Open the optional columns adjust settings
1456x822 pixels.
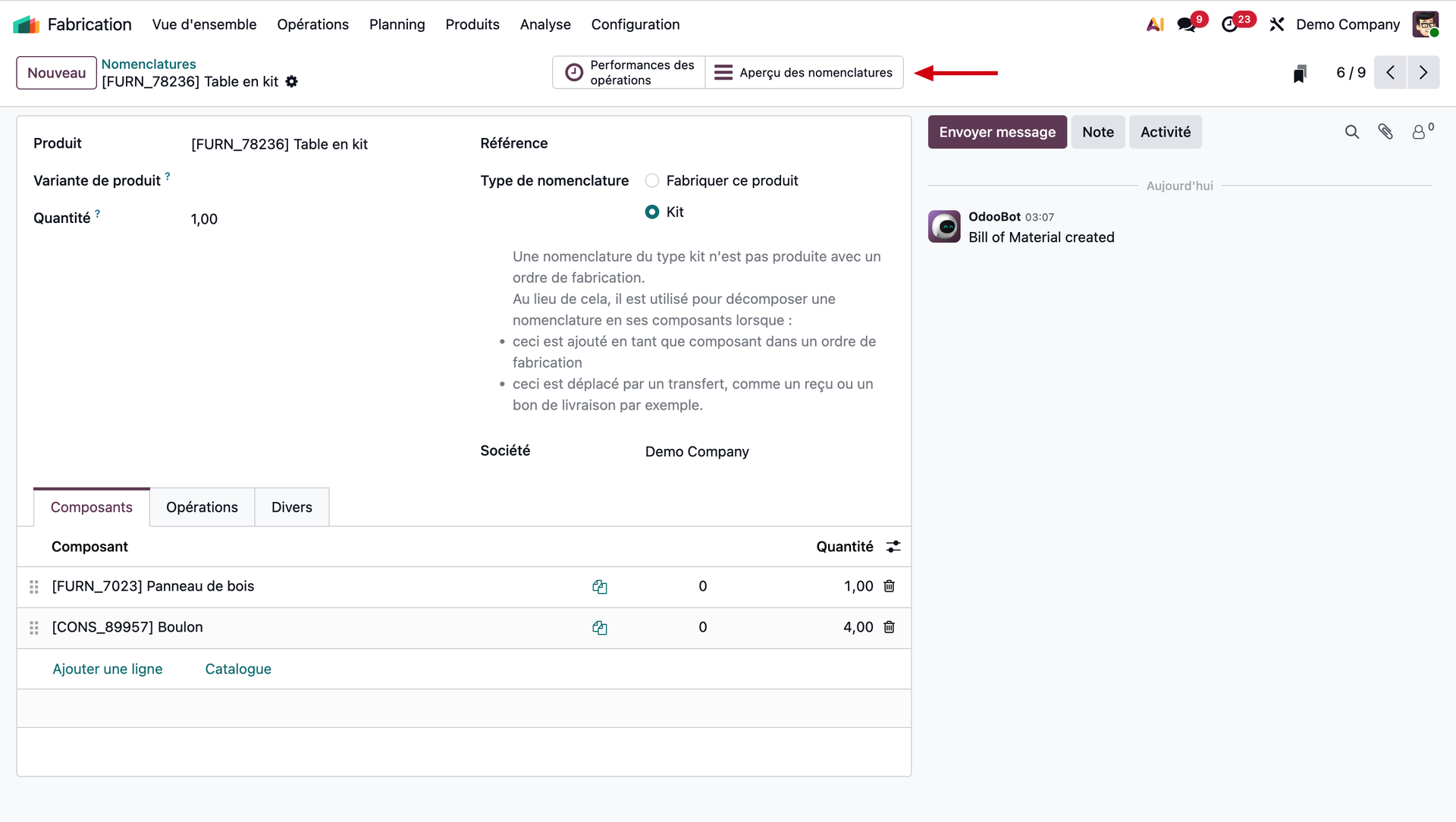tap(893, 547)
